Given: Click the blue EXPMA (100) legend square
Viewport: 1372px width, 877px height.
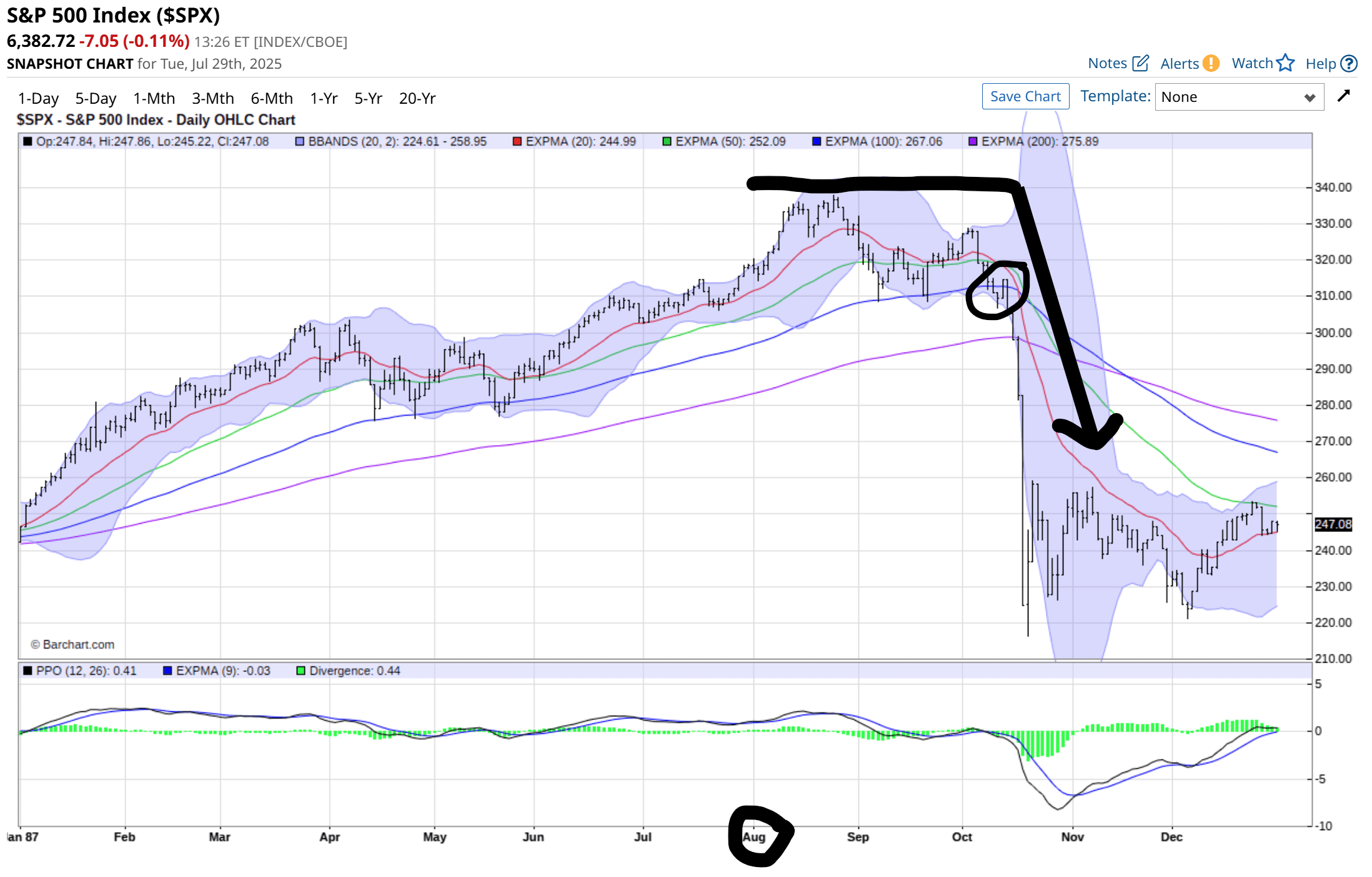Looking at the screenshot, I should (817, 142).
